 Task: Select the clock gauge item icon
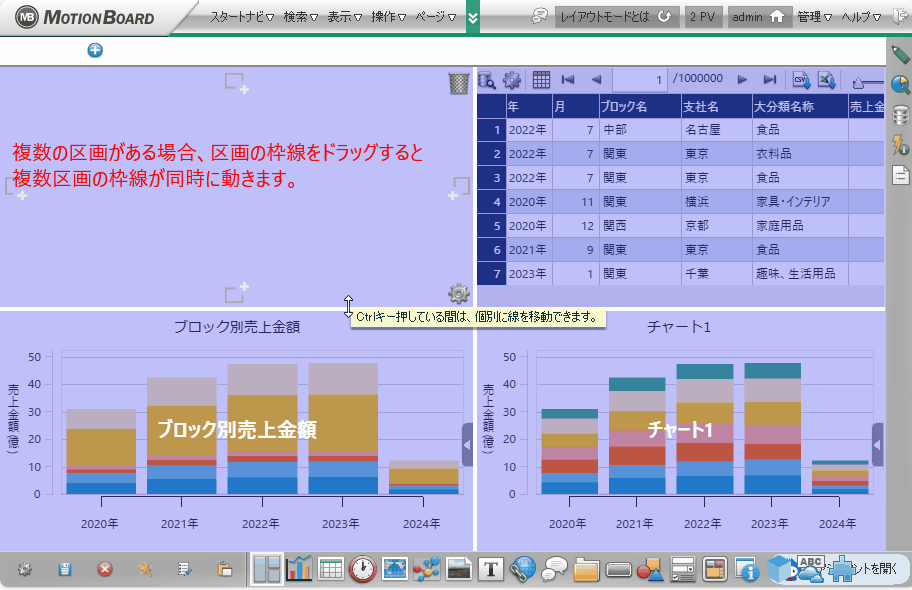click(x=363, y=569)
